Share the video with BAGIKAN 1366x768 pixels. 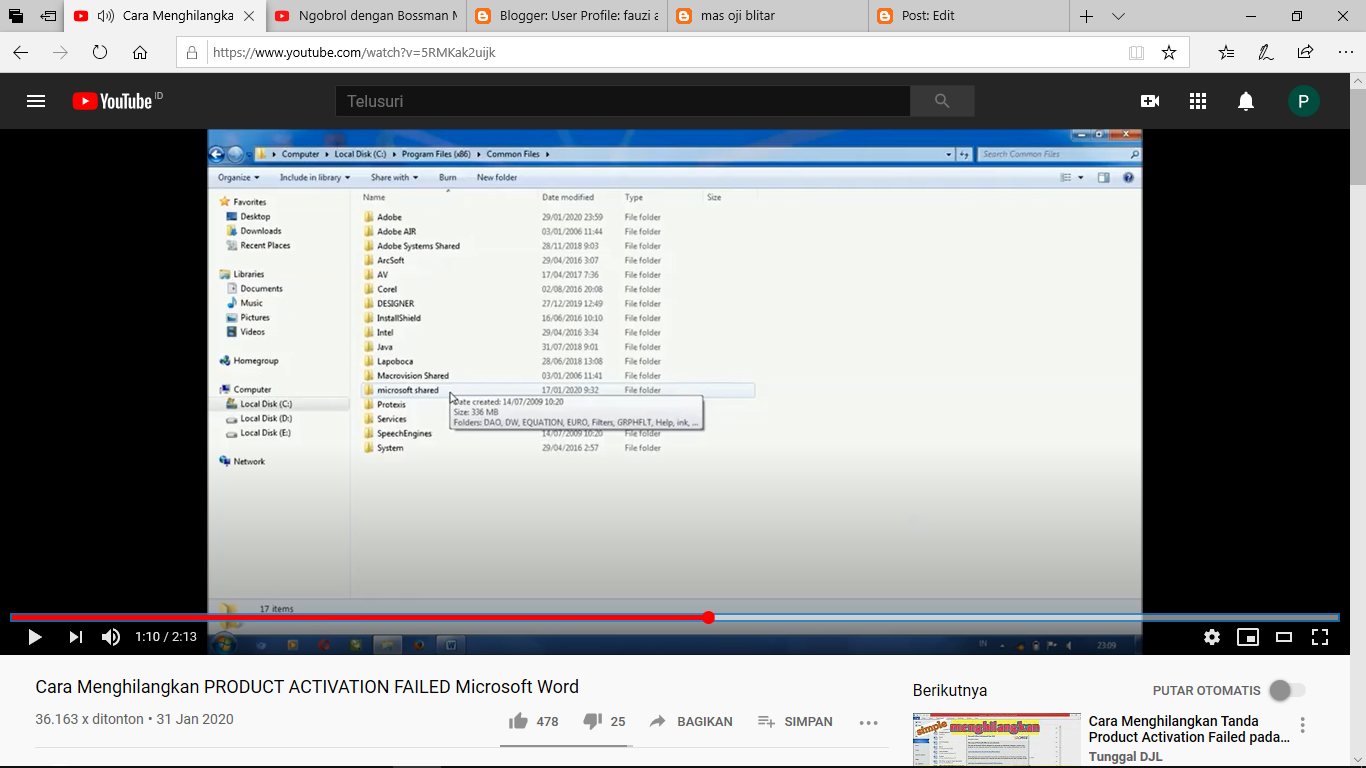[x=691, y=721]
